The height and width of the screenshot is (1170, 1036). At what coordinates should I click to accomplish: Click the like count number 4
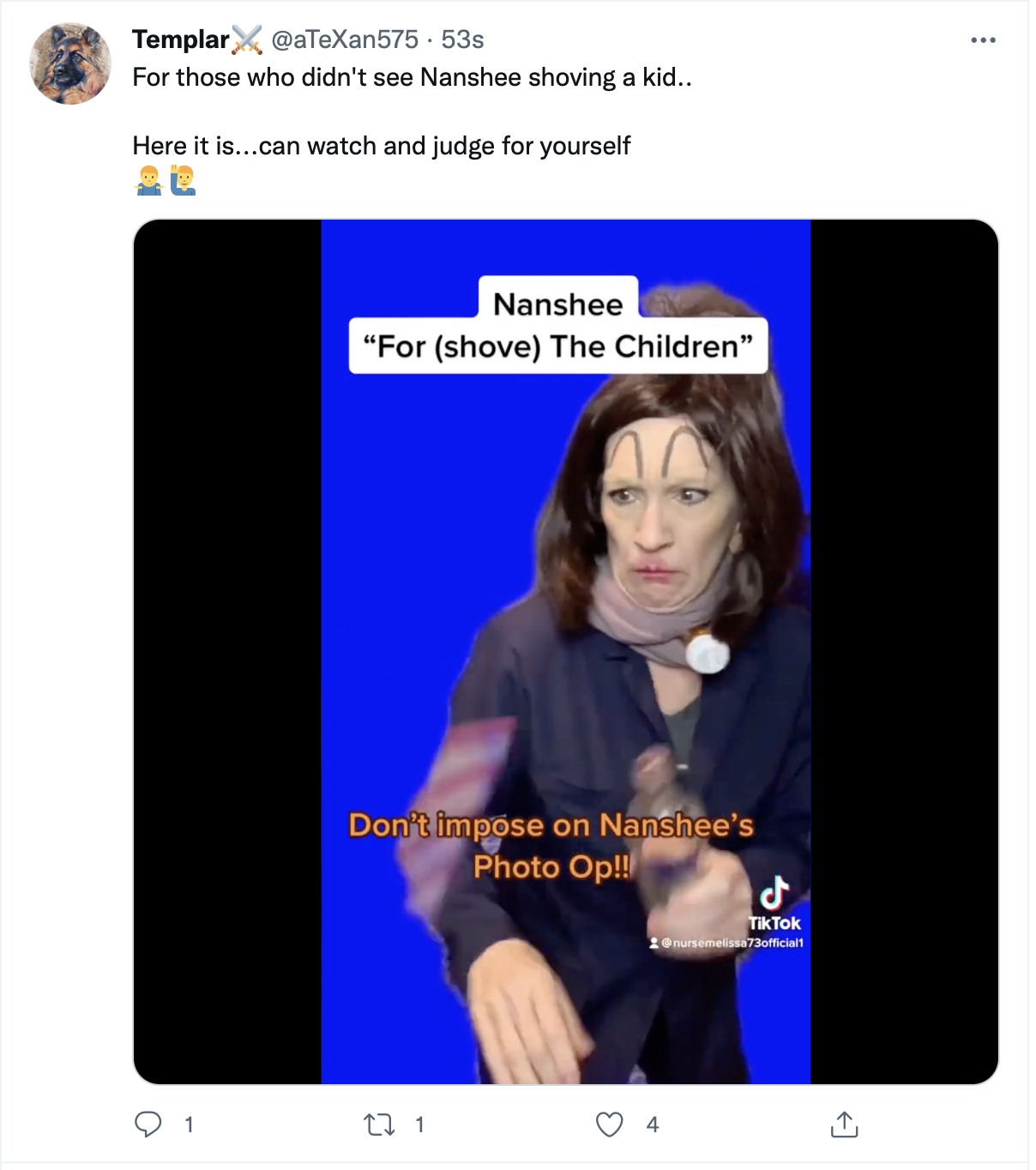pyautogui.click(x=653, y=1125)
